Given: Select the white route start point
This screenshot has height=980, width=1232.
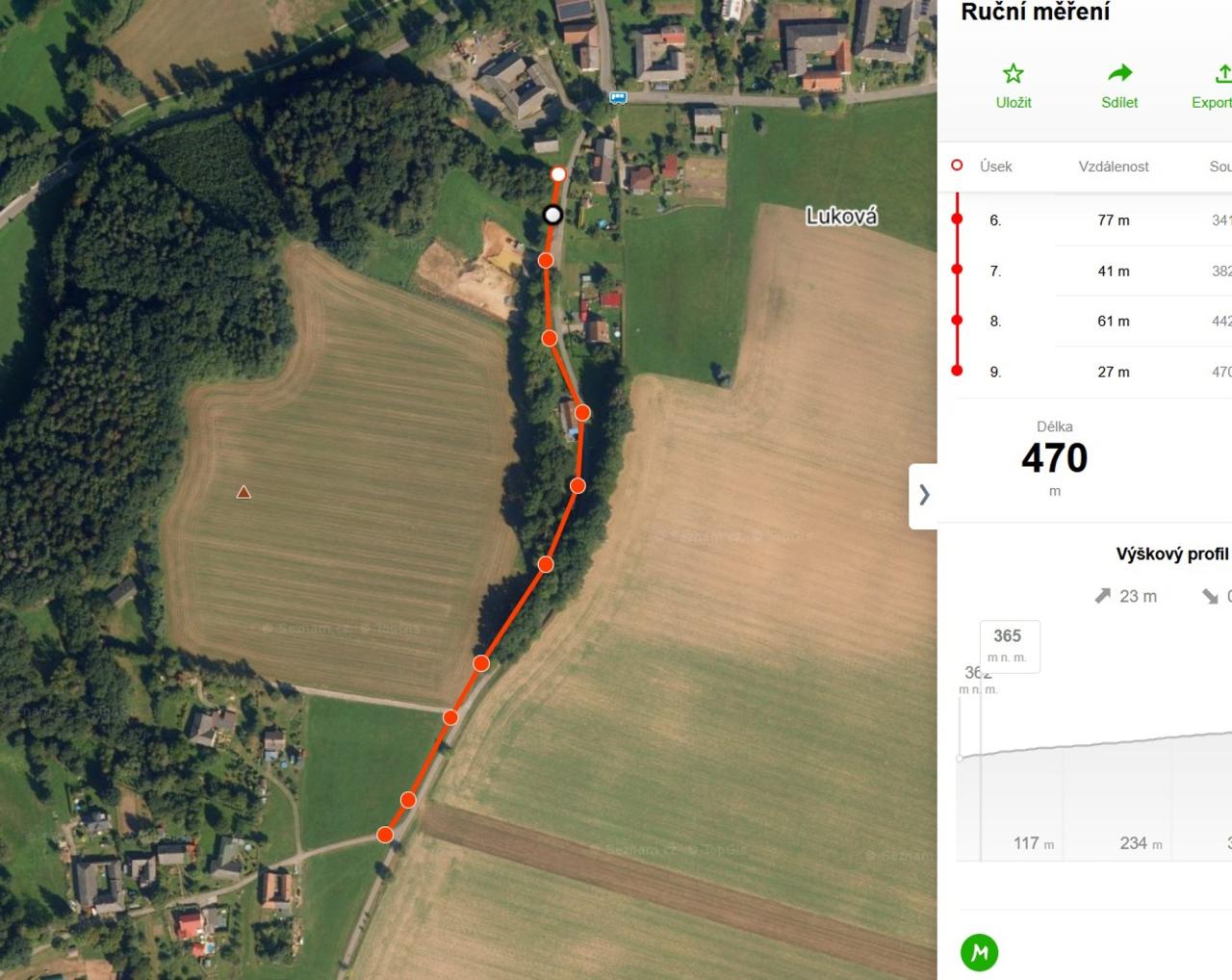Looking at the screenshot, I should point(558,174).
